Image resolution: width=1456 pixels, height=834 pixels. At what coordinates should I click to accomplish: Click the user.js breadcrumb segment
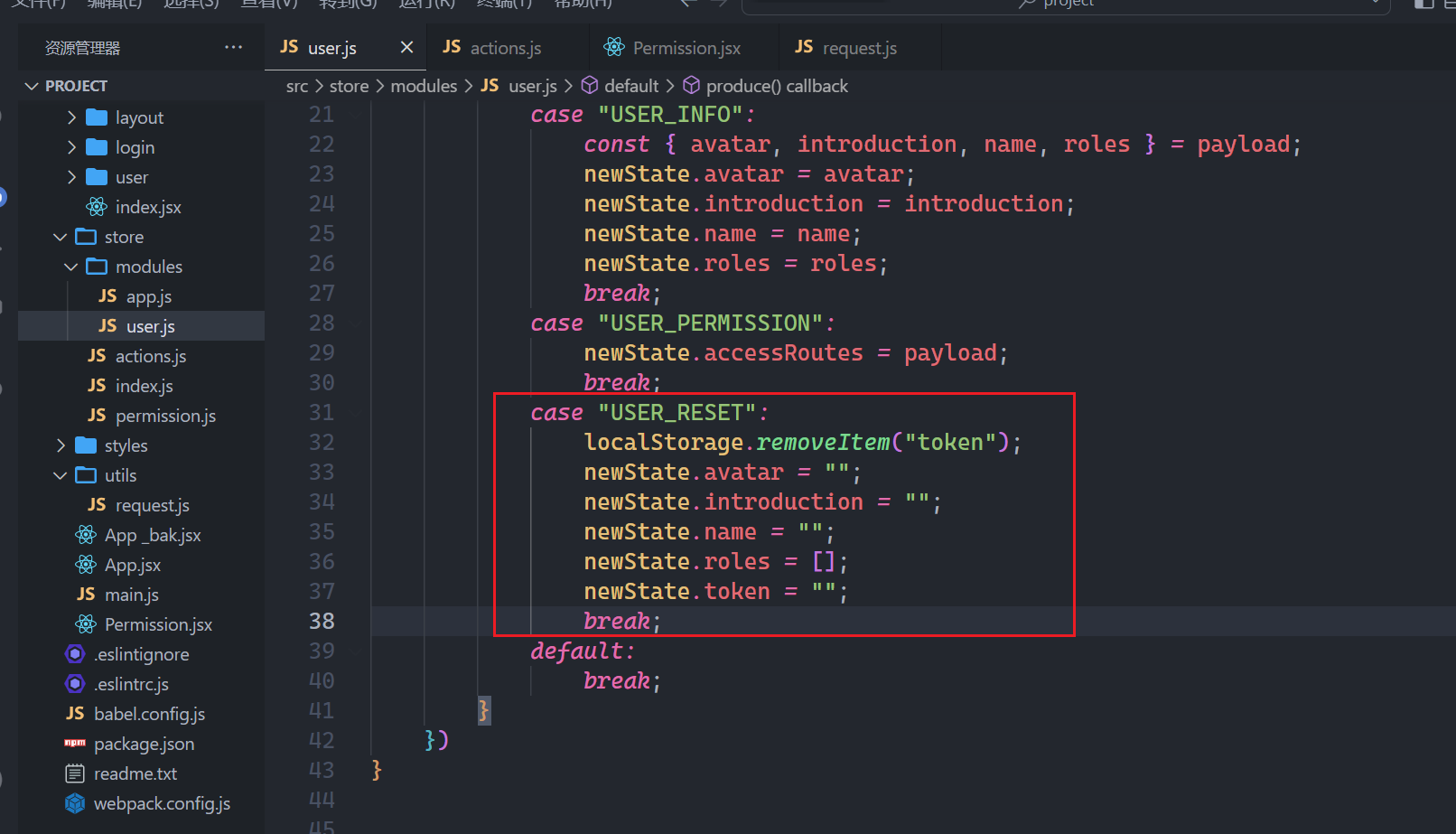pos(533,86)
